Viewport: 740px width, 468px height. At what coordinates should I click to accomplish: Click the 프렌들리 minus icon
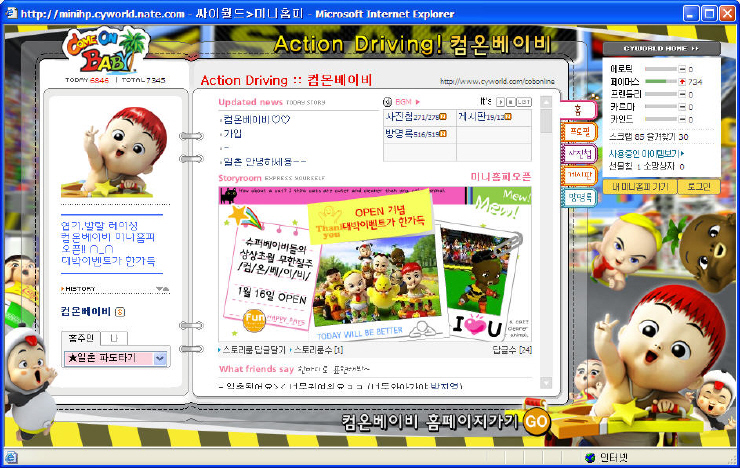click(x=682, y=94)
